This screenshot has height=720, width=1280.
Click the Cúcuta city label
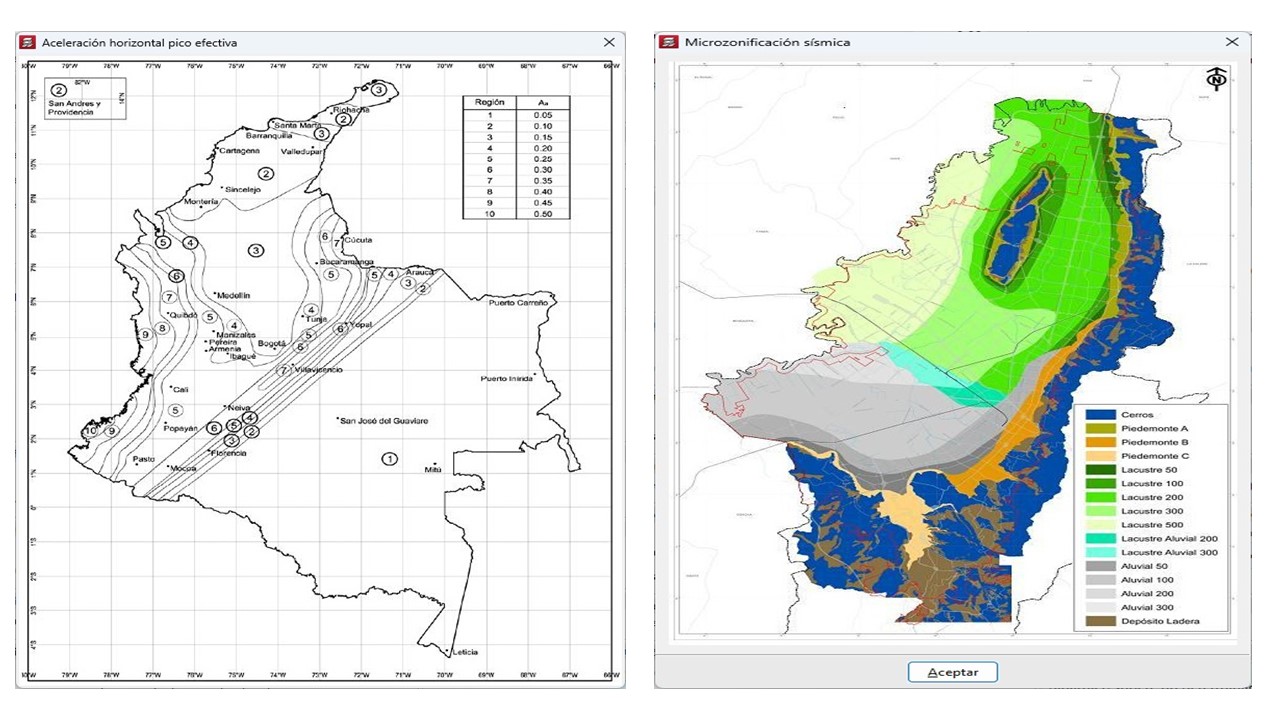coord(358,240)
